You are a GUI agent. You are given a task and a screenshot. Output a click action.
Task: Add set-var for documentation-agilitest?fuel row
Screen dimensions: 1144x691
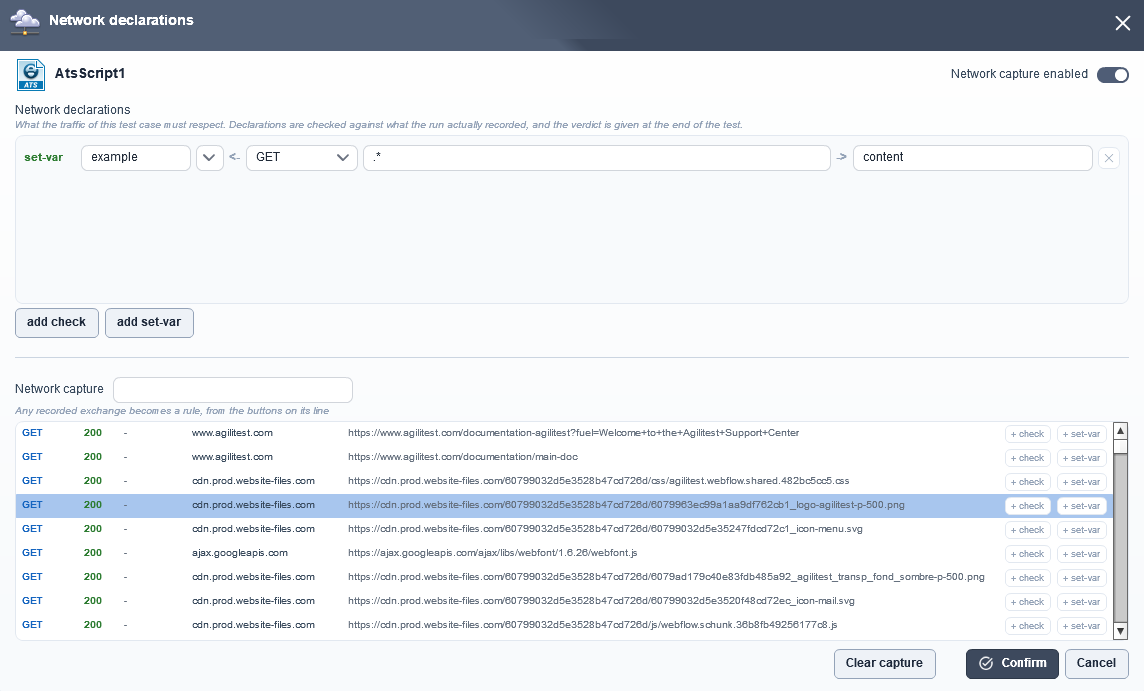[x=1081, y=434]
